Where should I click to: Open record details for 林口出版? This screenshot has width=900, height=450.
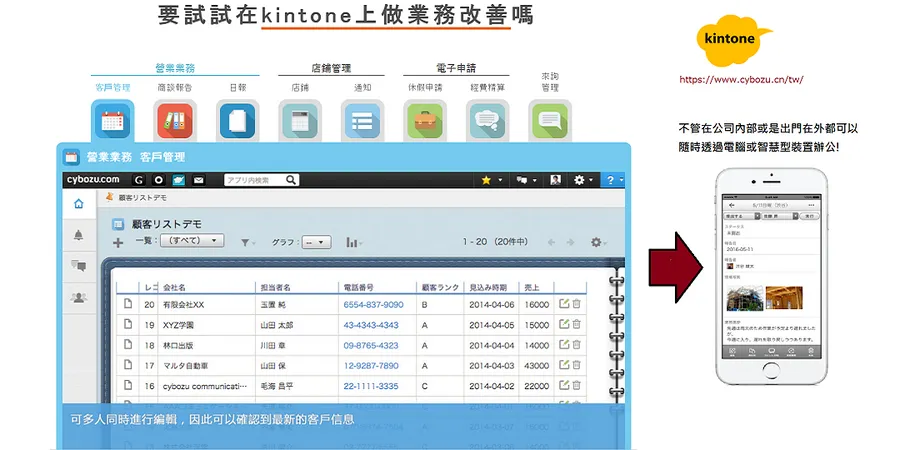[x=129, y=345]
